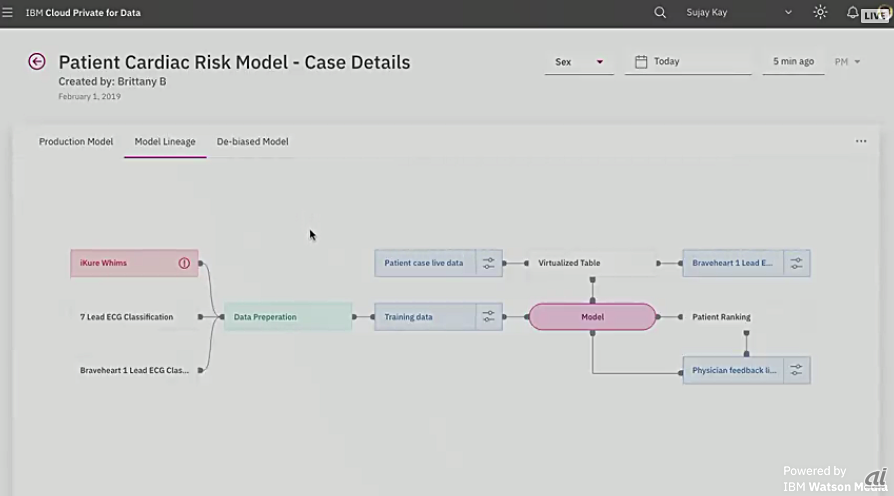
Task: Select the Model node in lineage
Action: [x=592, y=317]
